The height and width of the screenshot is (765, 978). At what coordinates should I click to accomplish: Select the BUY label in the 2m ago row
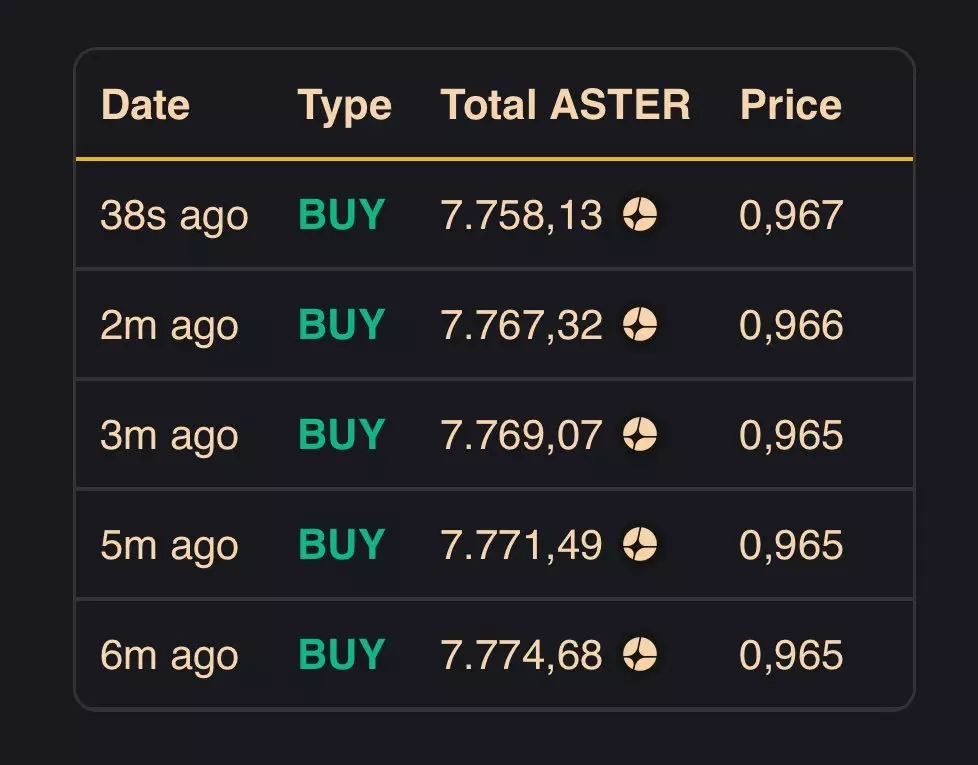coord(341,324)
